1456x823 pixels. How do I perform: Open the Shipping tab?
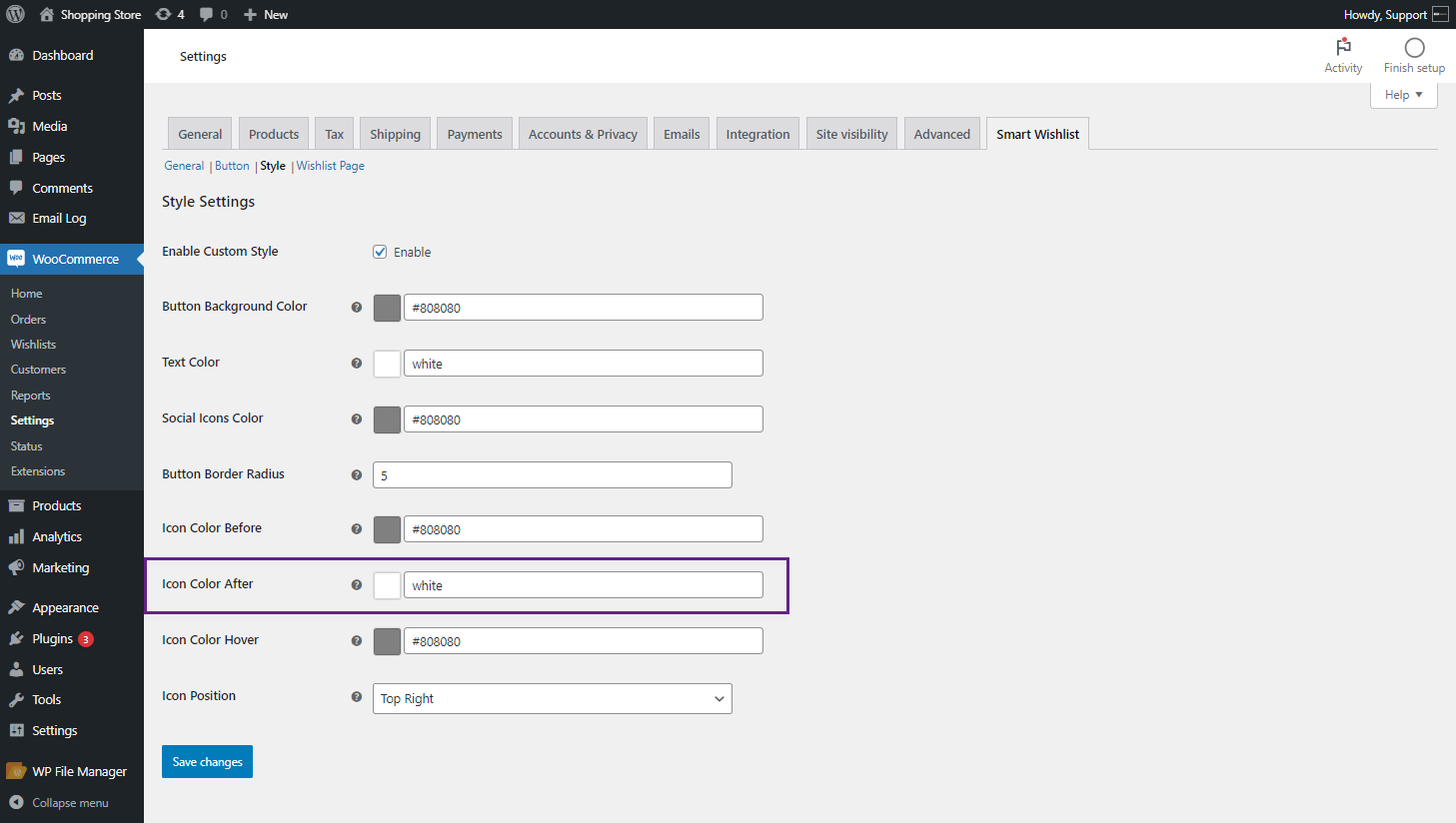(395, 134)
